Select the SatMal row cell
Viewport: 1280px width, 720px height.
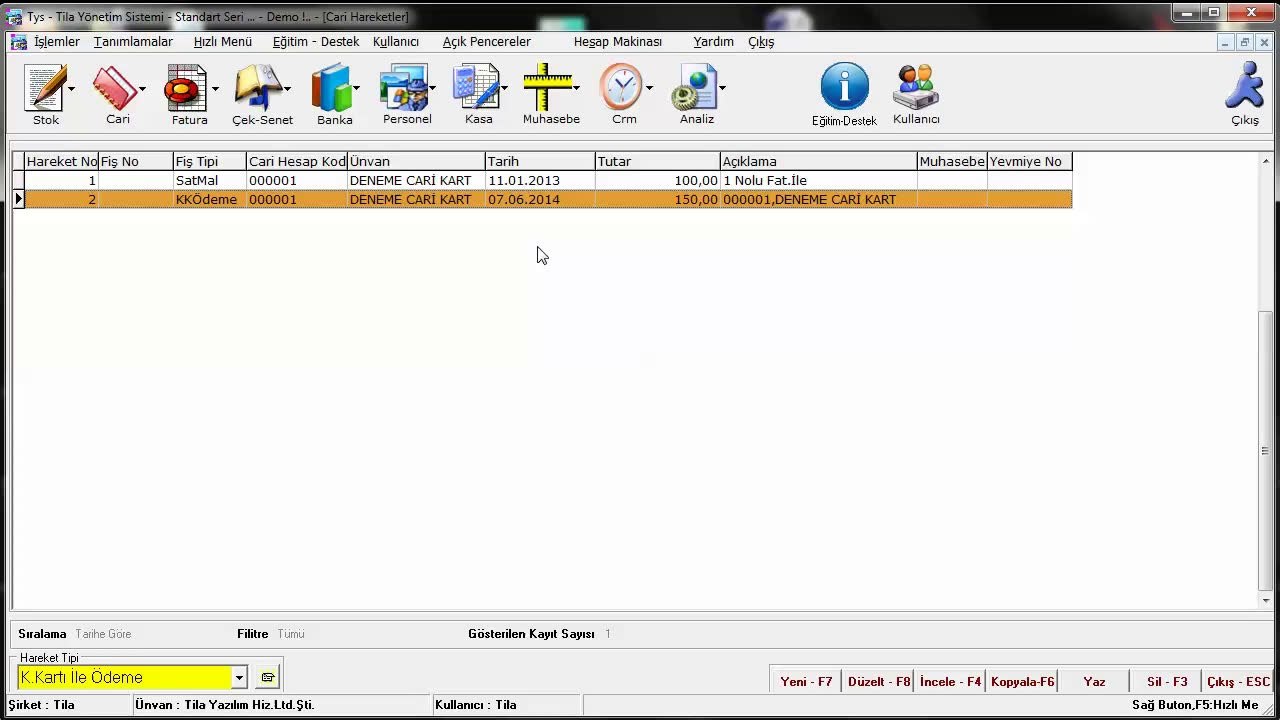(210, 181)
